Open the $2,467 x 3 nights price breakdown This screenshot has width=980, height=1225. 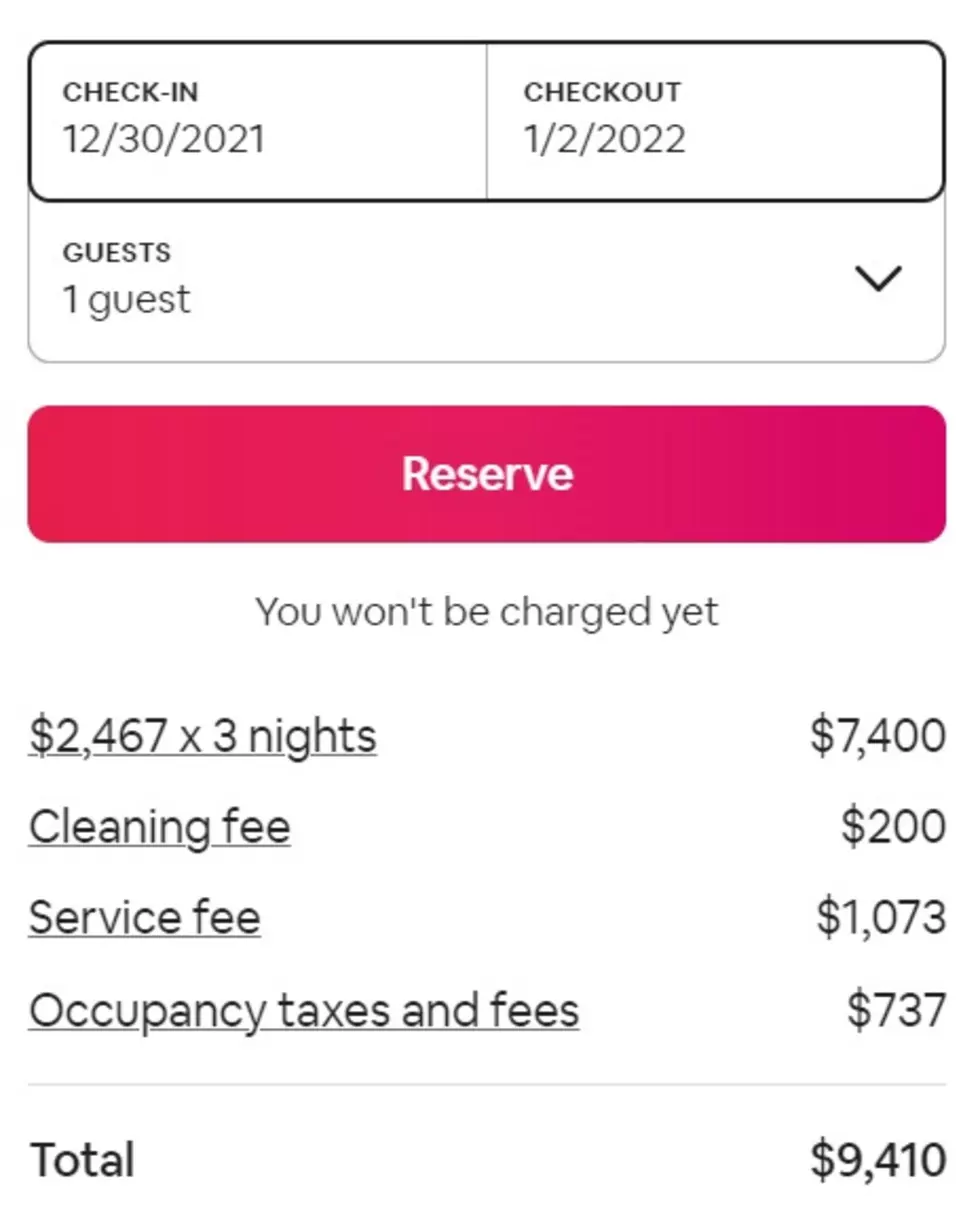pos(203,737)
